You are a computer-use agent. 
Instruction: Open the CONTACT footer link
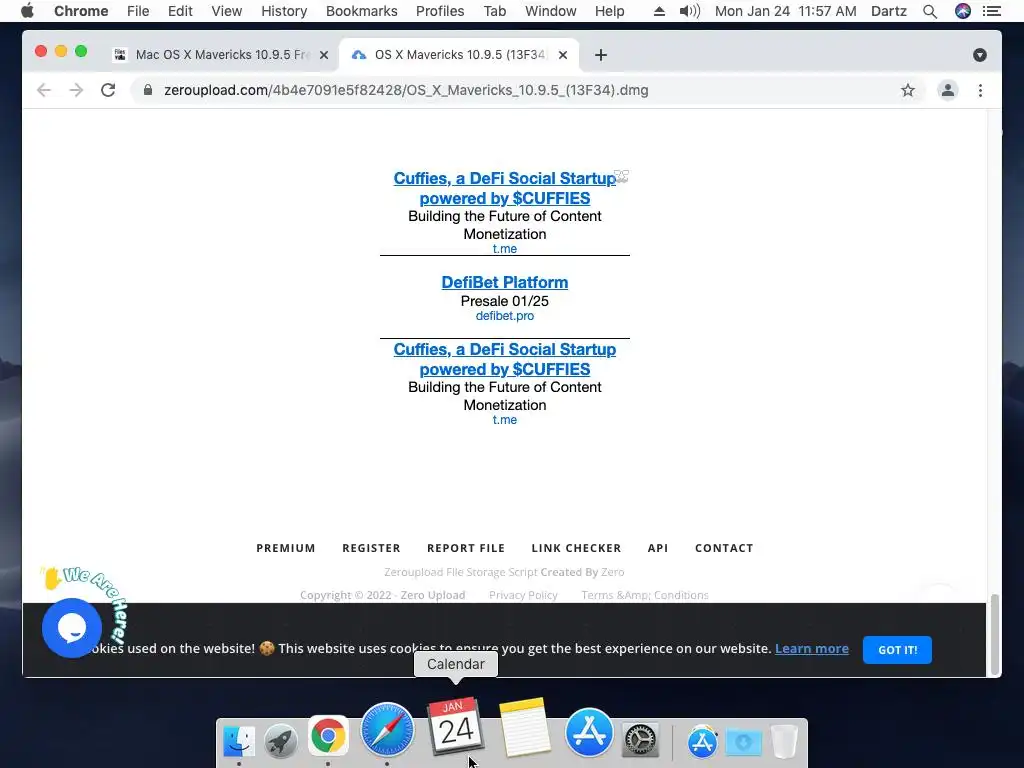coord(724,548)
